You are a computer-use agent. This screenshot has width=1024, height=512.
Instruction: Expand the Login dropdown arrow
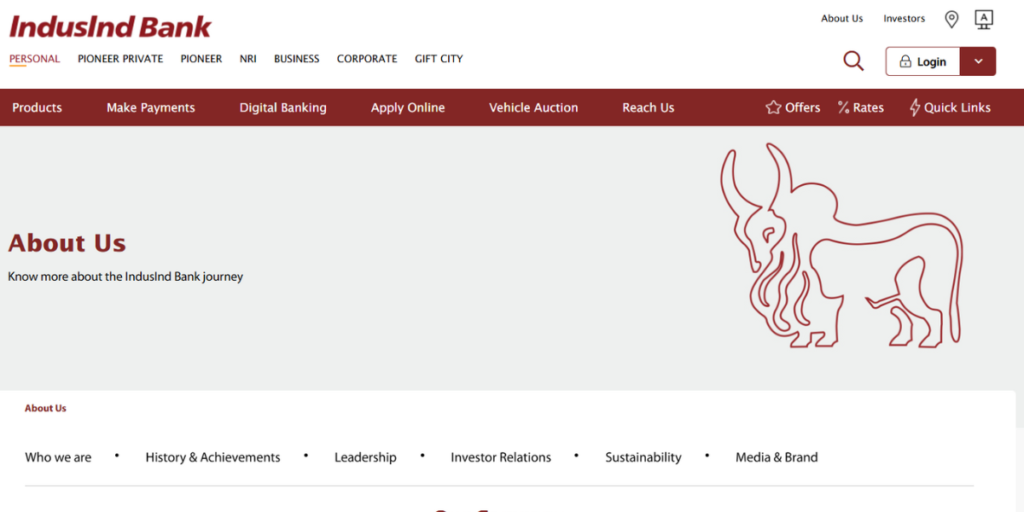point(978,61)
